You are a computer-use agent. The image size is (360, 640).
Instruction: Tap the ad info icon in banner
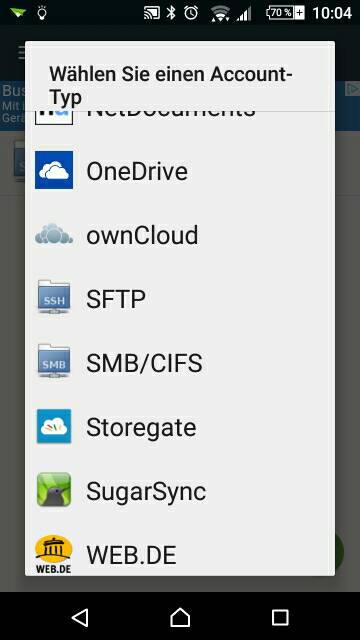(352, 89)
